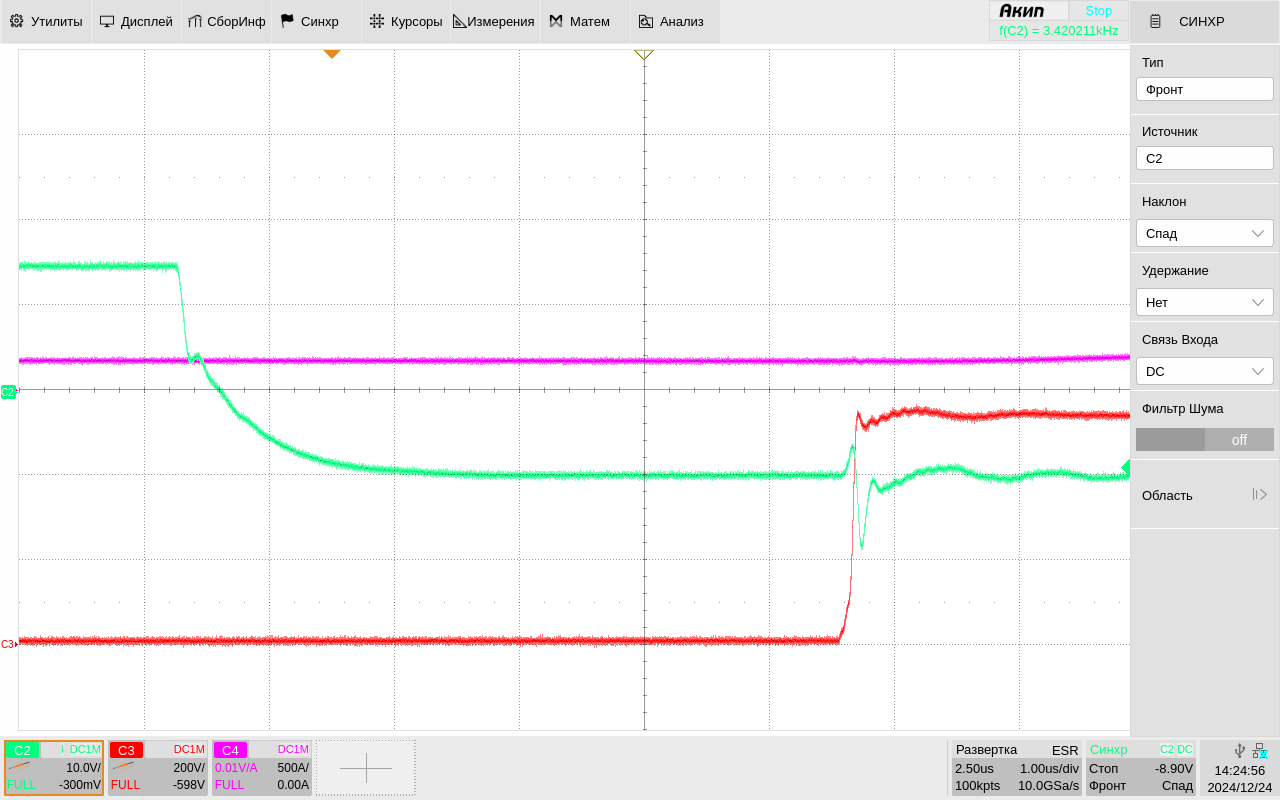The image size is (1280, 800).
Task: Click the Измерения measurements icon
Action: (460, 21)
